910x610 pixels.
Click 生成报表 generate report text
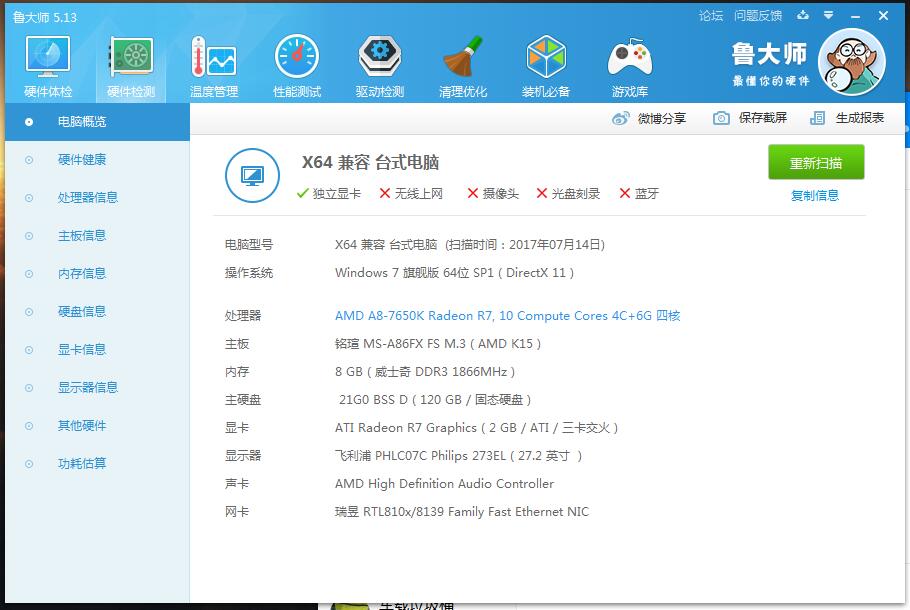pyautogui.click(x=860, y=118)
